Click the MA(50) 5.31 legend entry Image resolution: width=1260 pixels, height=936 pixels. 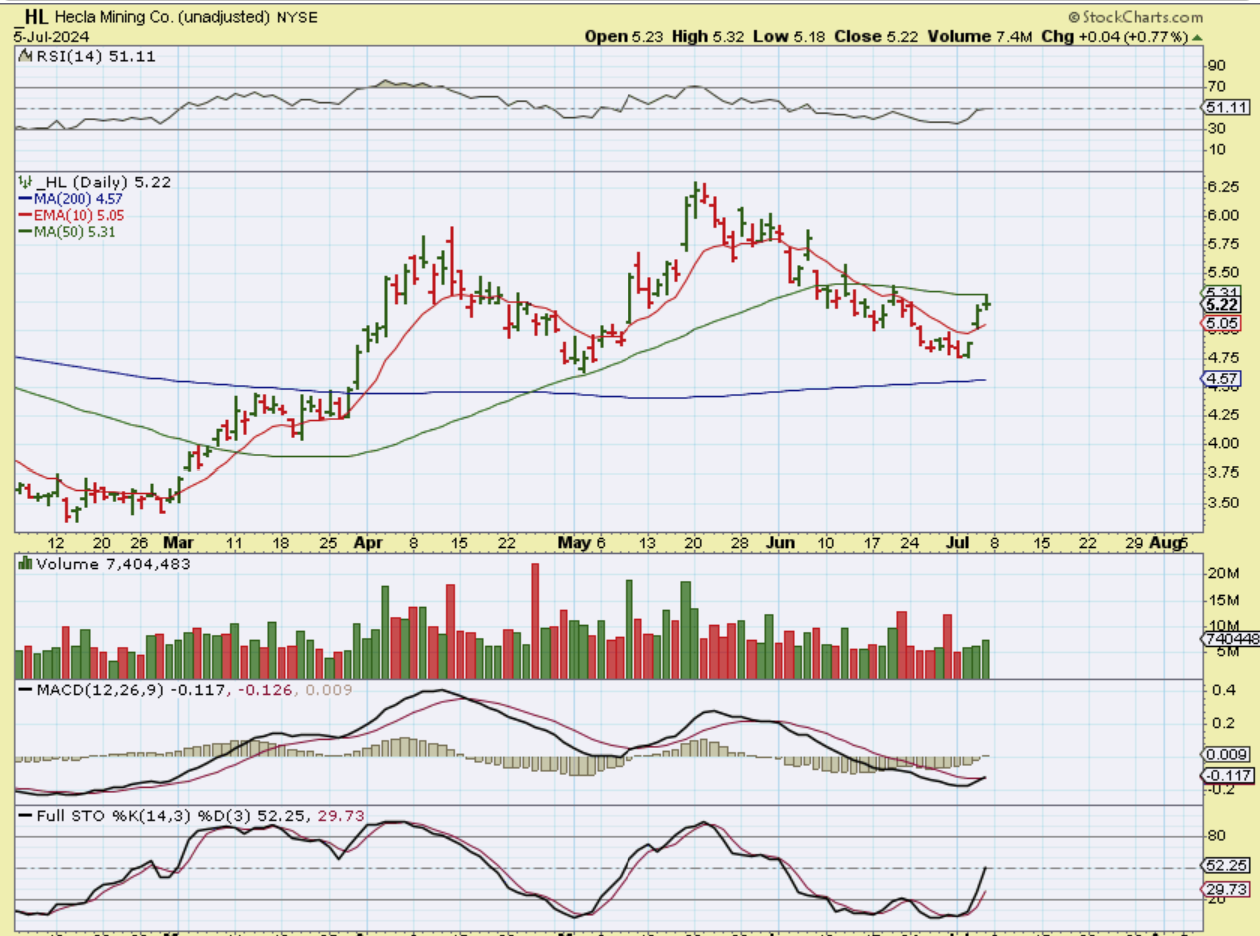tap(72, 231)
